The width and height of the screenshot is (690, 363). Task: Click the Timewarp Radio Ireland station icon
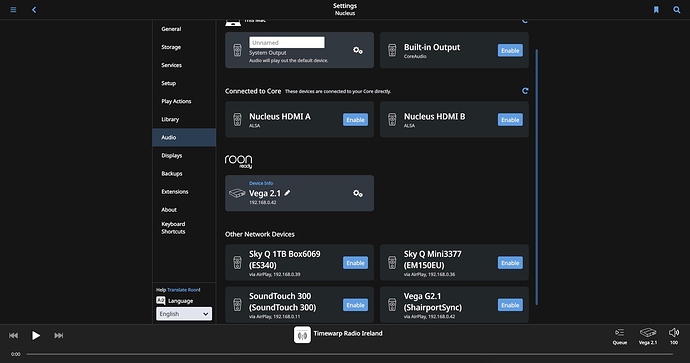[302, 335]
